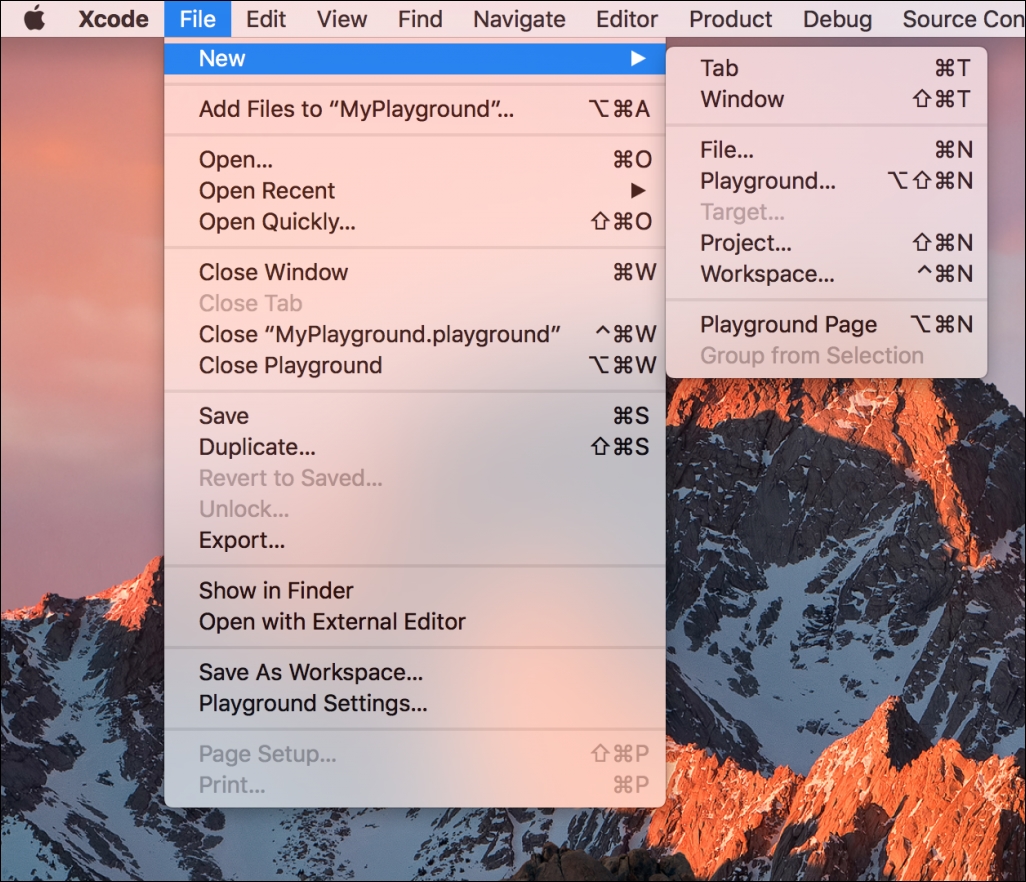
Task: Create a new Playground Page
Action: (x=826, y=324)
